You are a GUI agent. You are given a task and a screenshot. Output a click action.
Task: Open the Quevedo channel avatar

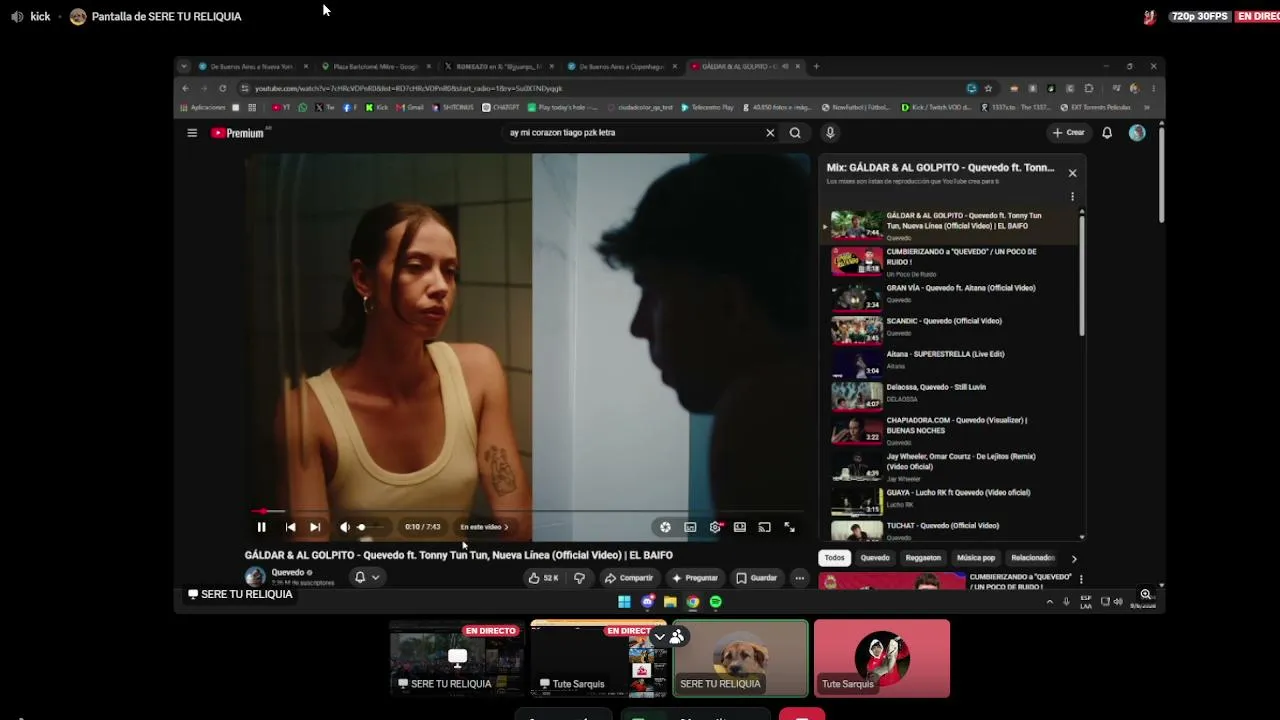pyautogui.click(x=255, y=577)
